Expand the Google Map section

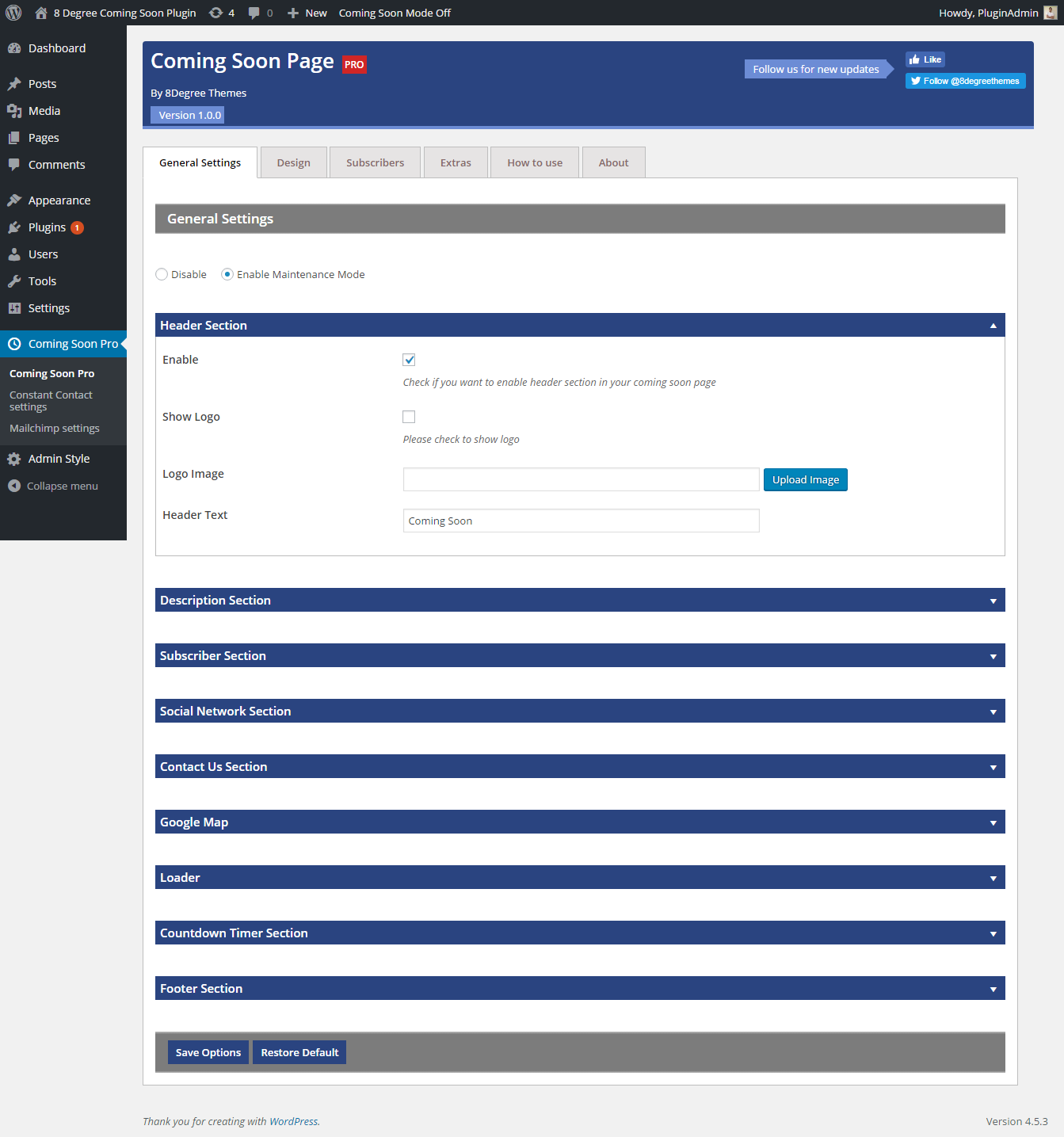[x=580, y=822]
